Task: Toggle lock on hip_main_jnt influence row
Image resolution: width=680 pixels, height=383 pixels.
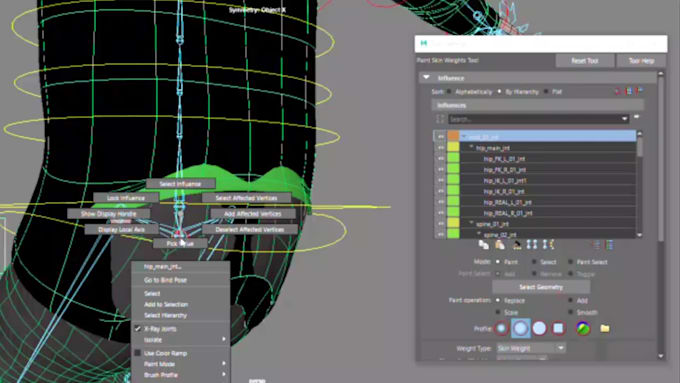Action: pos(441,147)
